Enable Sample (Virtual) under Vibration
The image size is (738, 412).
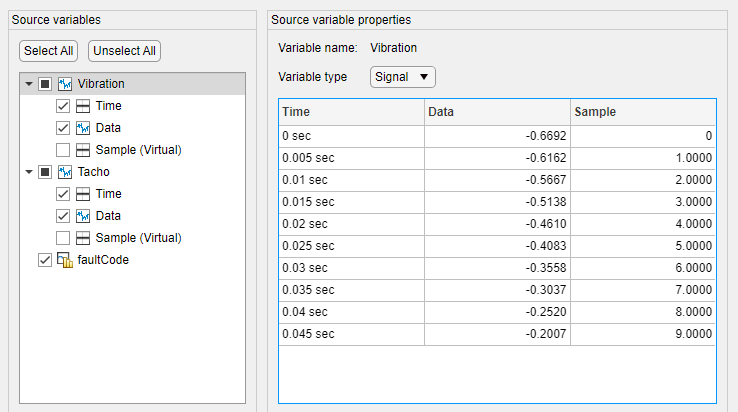click(x=63, y=150)
